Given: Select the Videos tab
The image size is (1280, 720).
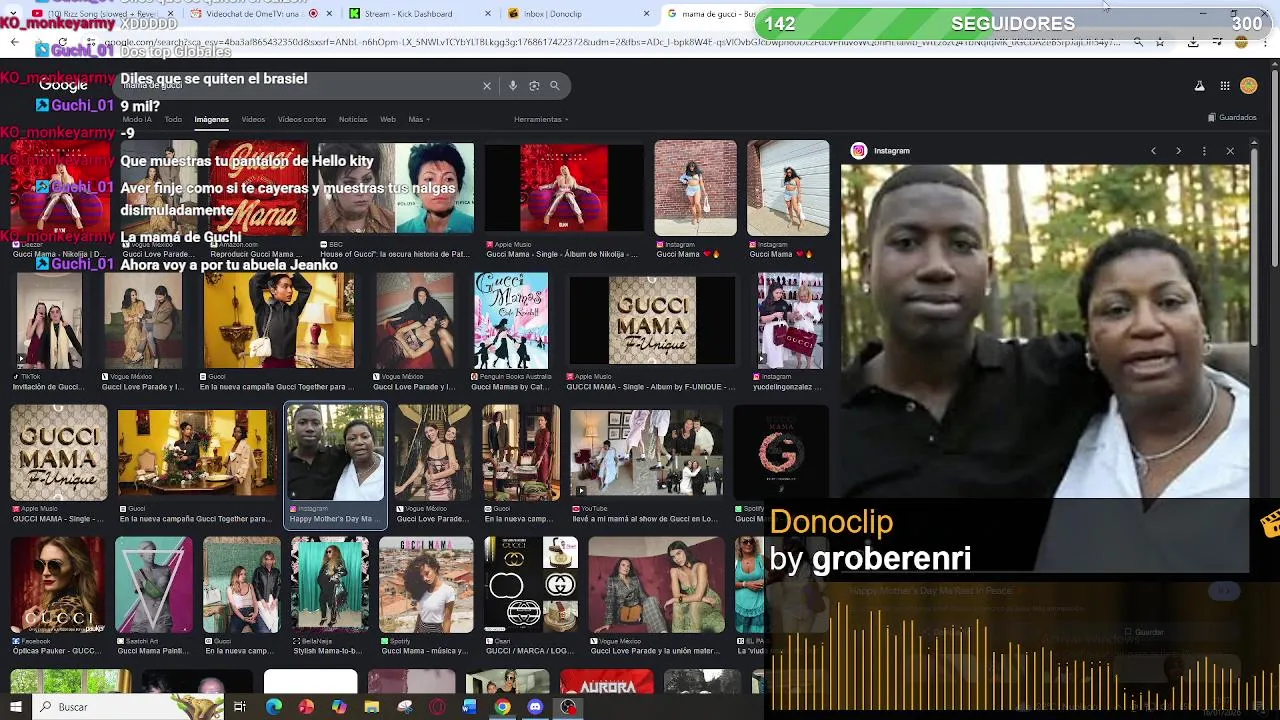Looking at the screenshot, I should pos(253,119).
